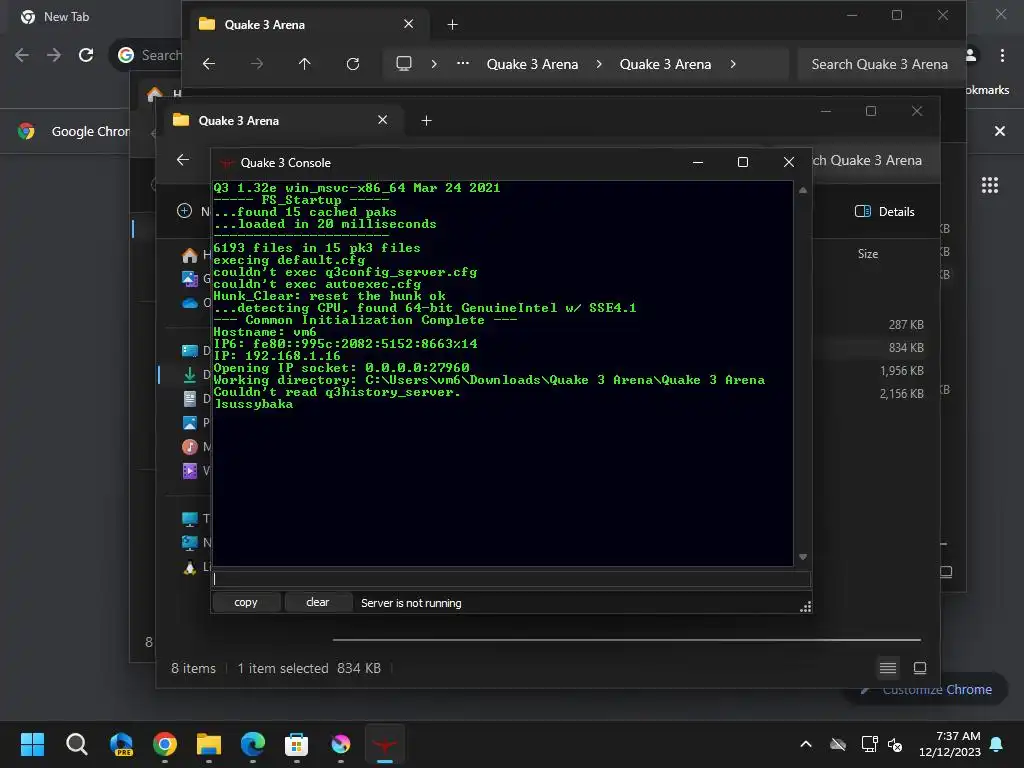Click second Quake 3 Arena breadcrumb
Screen dimensions: 1024x768
coord(665,65)
